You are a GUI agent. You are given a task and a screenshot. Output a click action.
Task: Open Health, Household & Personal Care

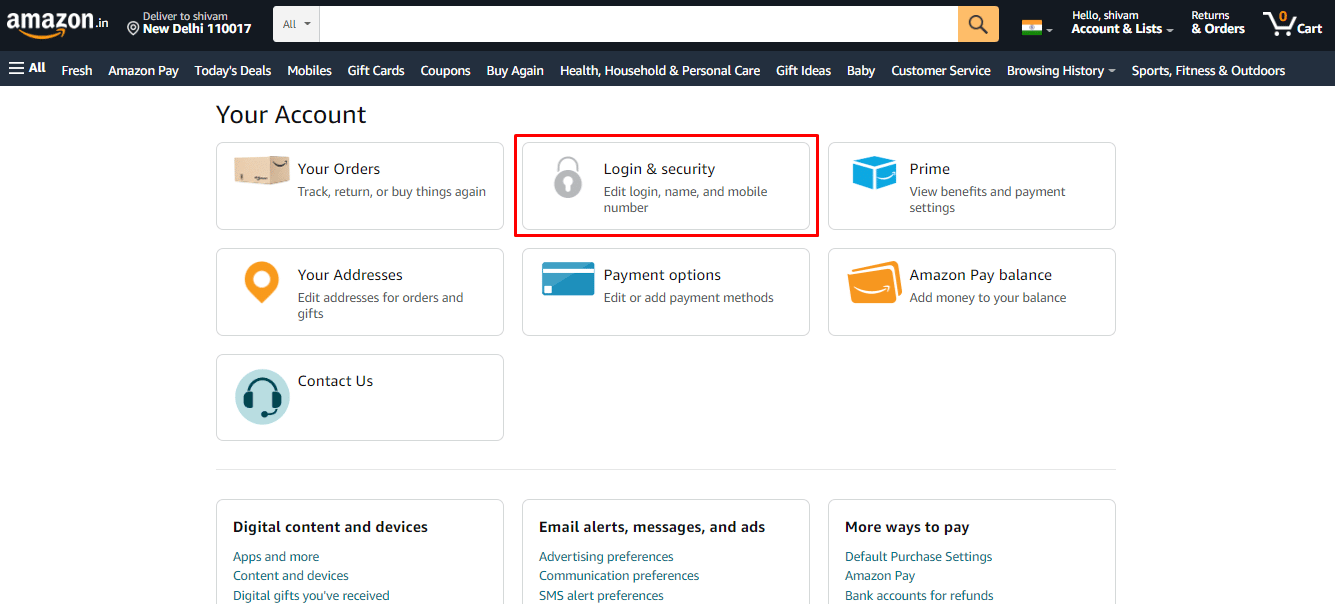click(660, 70)
